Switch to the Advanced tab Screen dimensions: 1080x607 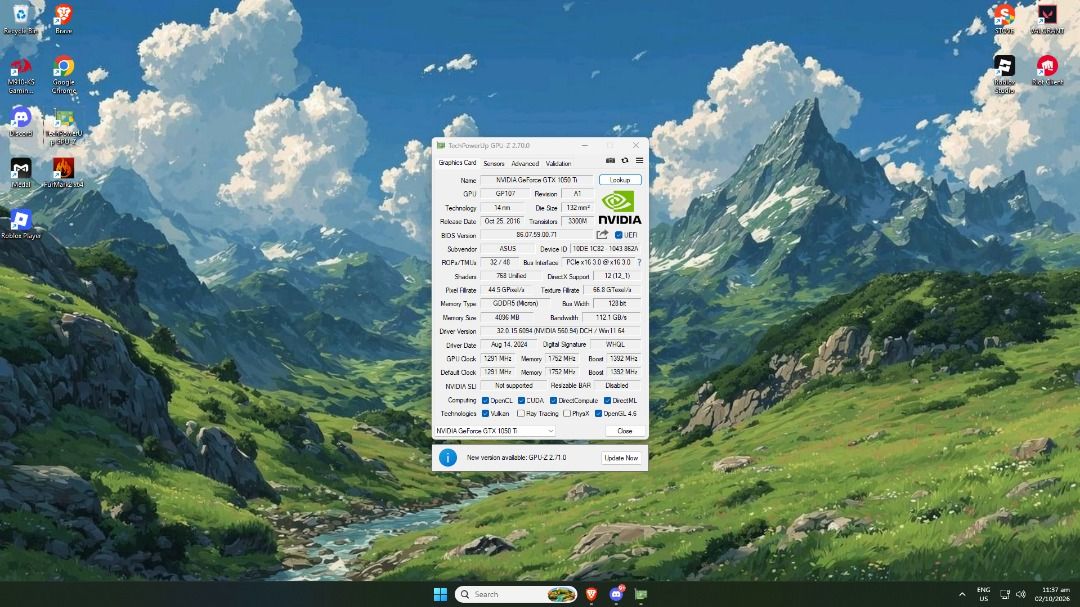pyautogui.click(x=525, y=163)
